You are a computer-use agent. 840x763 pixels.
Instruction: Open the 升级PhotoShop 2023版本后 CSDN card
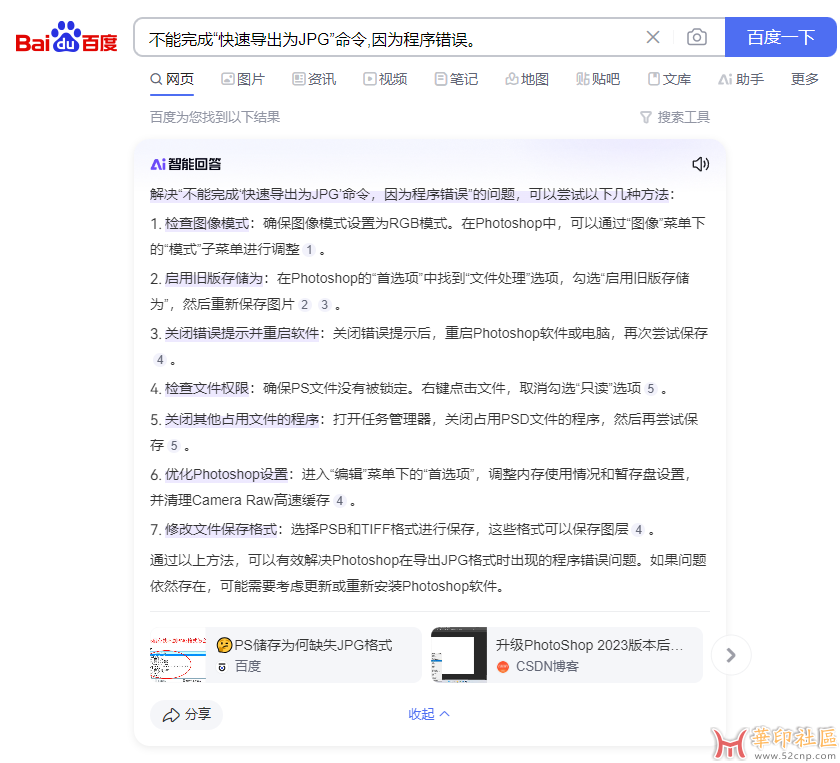[567, 655]
